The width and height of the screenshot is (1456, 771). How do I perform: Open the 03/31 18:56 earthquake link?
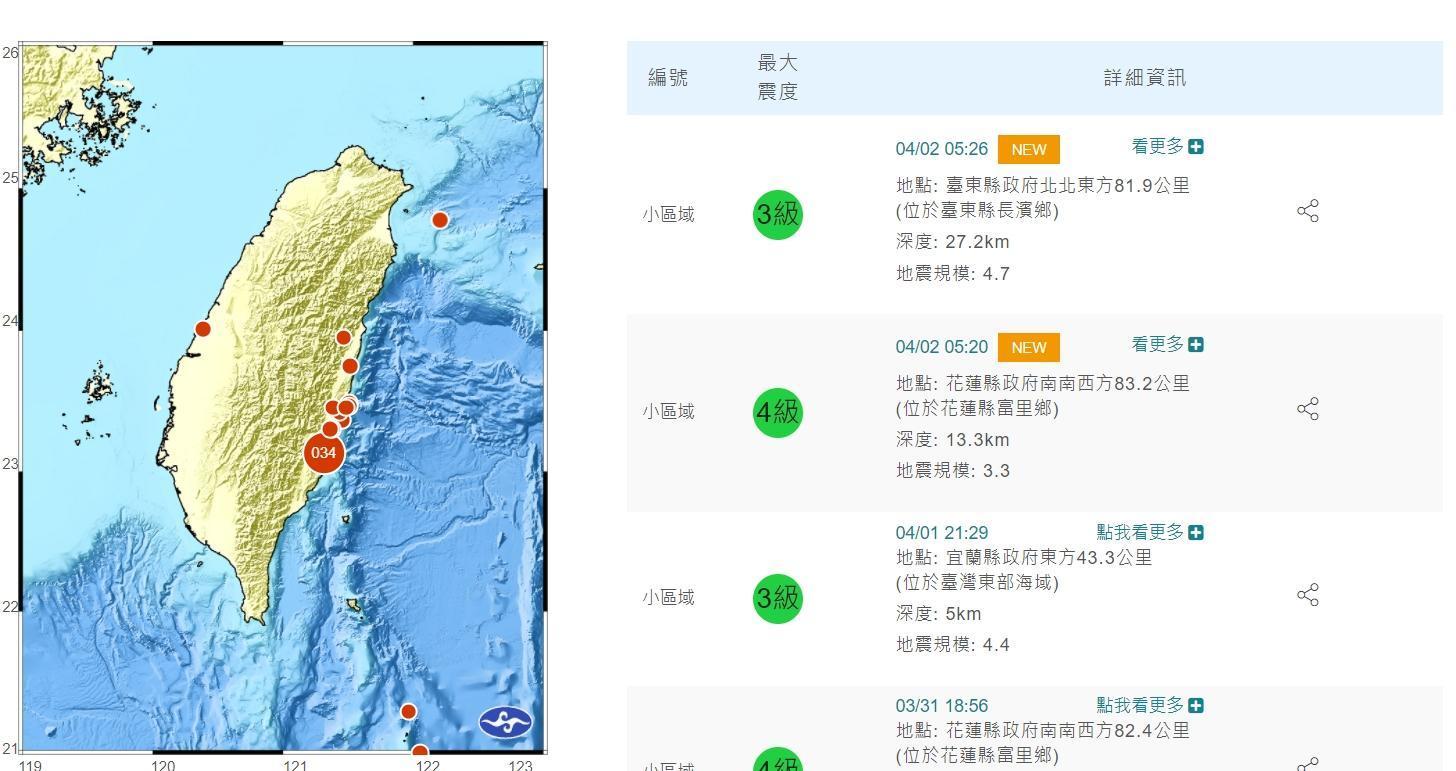click(942, 706)
